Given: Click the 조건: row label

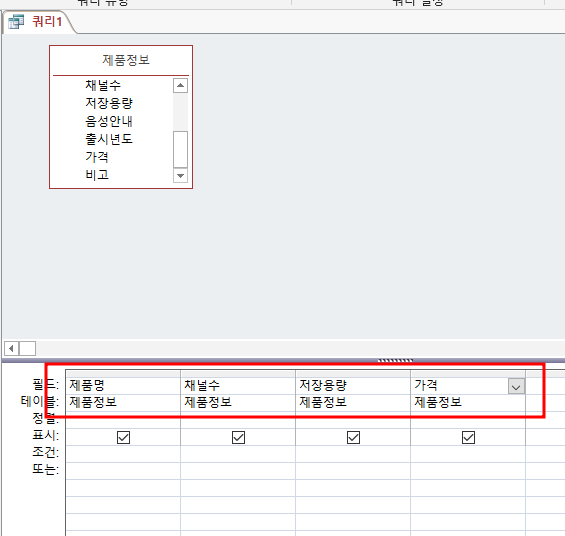Looking at the screenshot, I should click(45, 452).
